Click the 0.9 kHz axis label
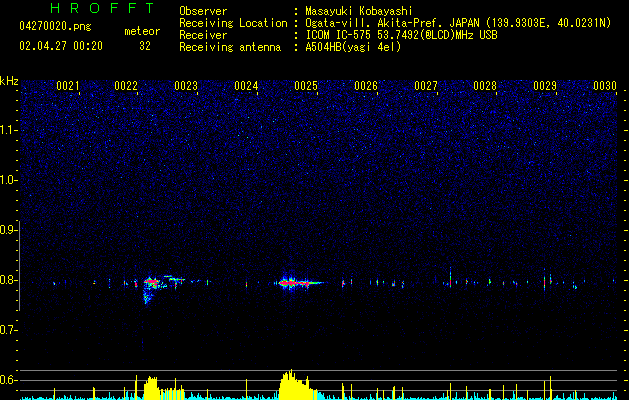This screenshot has width=629, height=400. [x=9, y=230]
